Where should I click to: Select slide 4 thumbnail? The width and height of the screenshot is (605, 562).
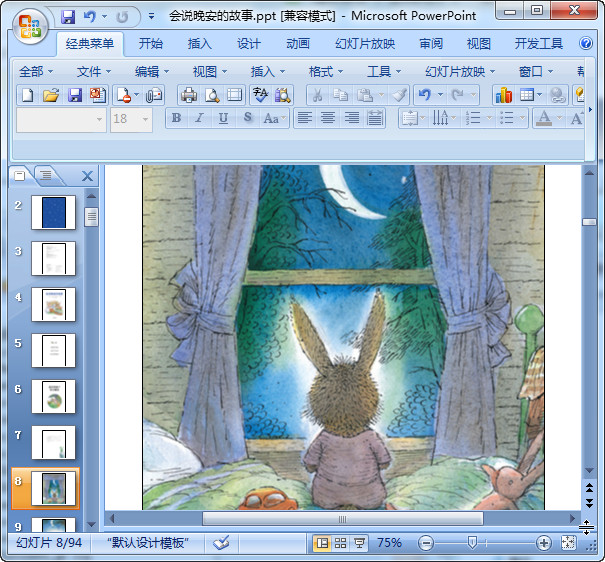pos(54,304)
